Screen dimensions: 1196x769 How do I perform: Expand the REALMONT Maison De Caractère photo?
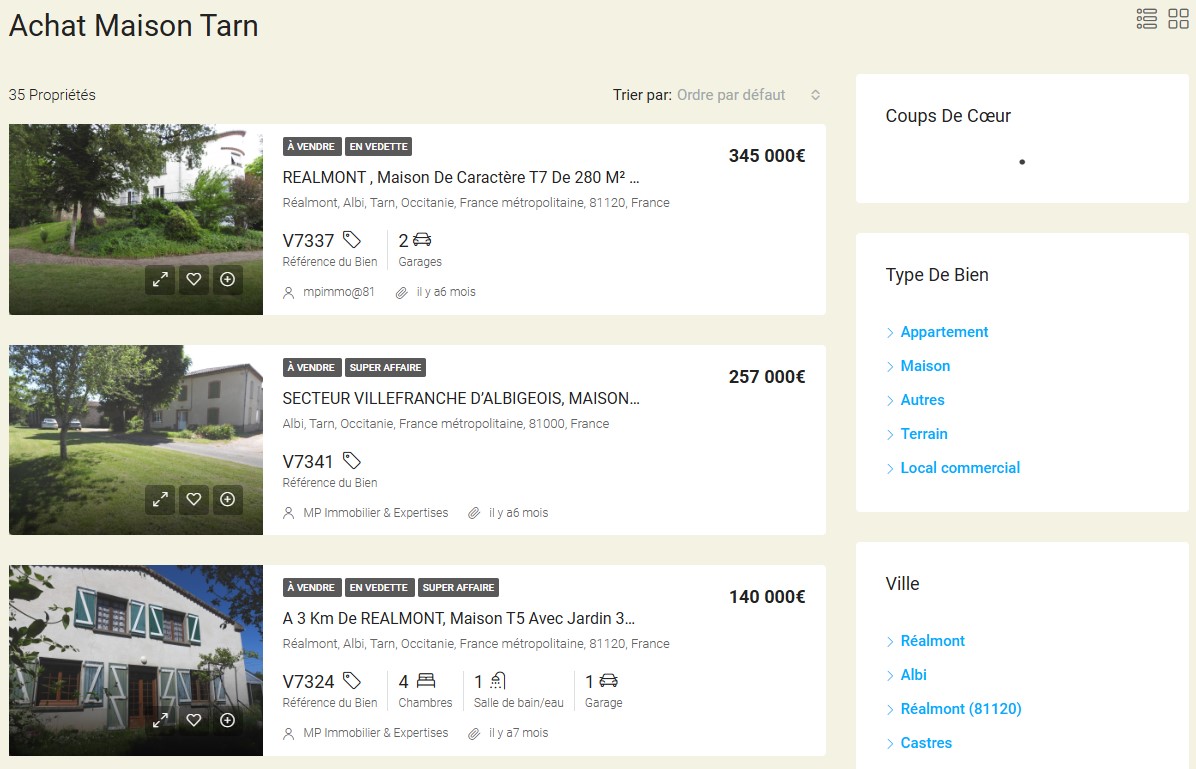tap(159, 279)
